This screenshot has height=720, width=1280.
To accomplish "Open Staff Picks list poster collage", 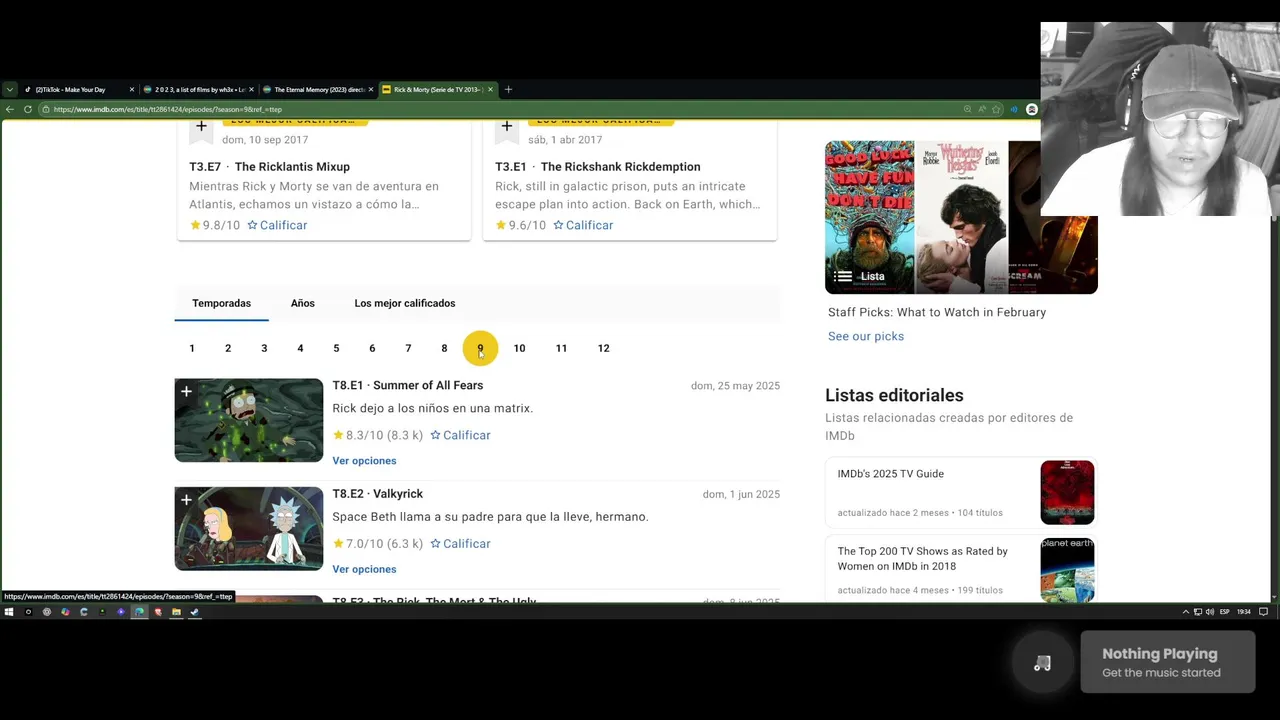I will (961, 217).
